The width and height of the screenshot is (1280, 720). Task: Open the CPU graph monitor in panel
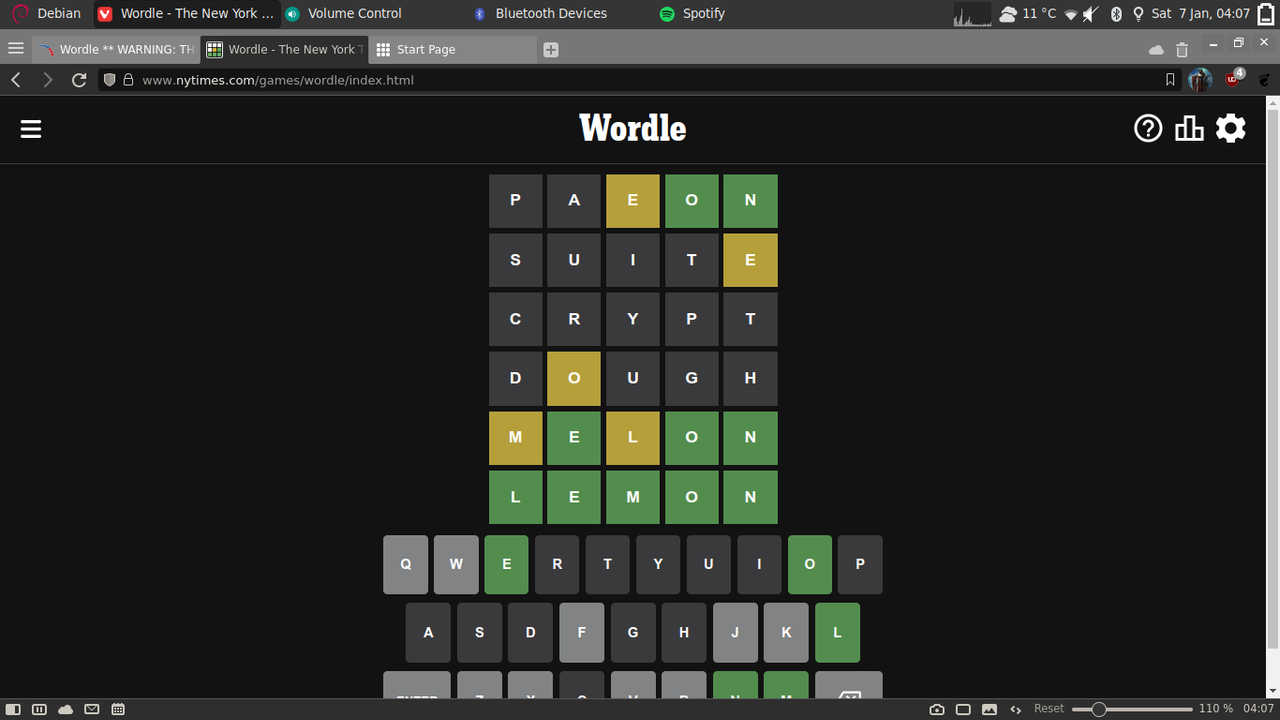click(x=972, y=14)
